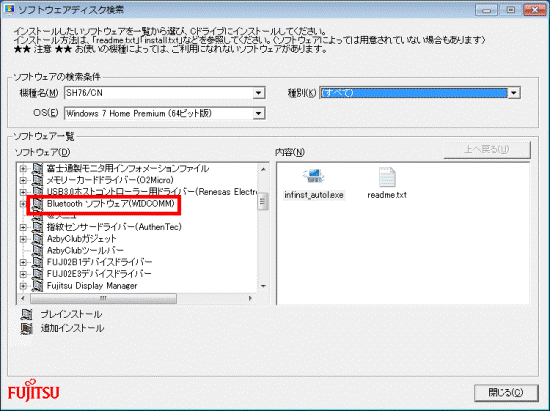
Task: Click software list scroll down arrow
Action: [263, 286]
